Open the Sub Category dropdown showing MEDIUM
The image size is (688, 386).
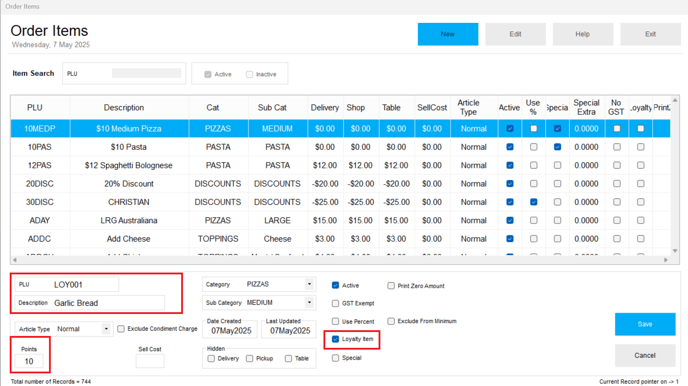[x=309, y=303]
